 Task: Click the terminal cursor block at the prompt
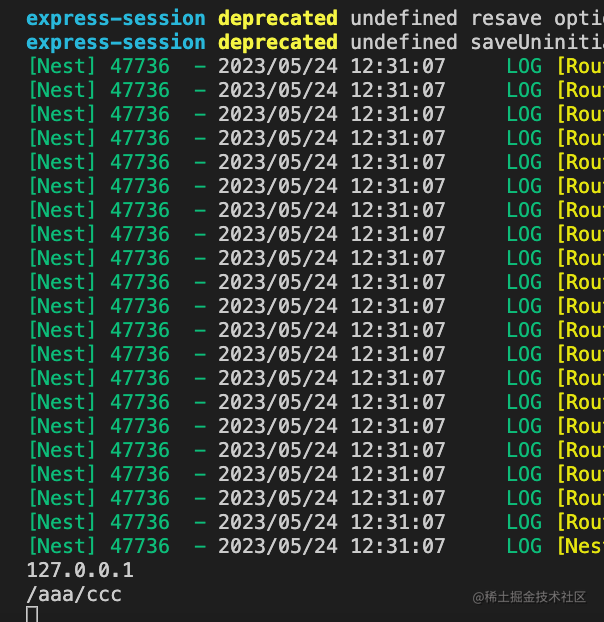[32, 614]
